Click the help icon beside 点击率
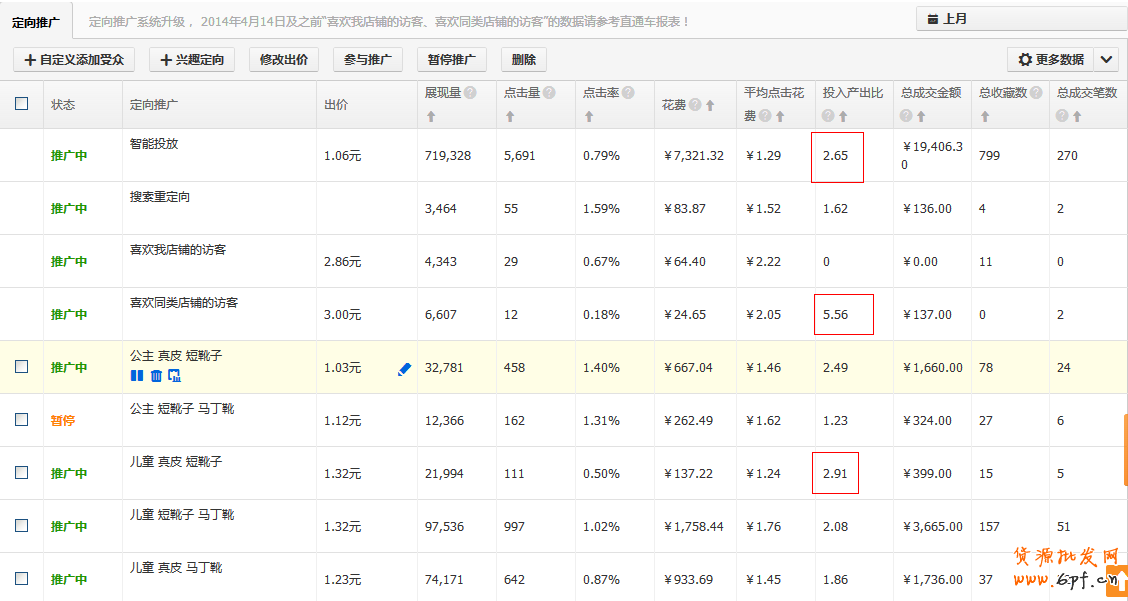 click(x=628, y=93)
